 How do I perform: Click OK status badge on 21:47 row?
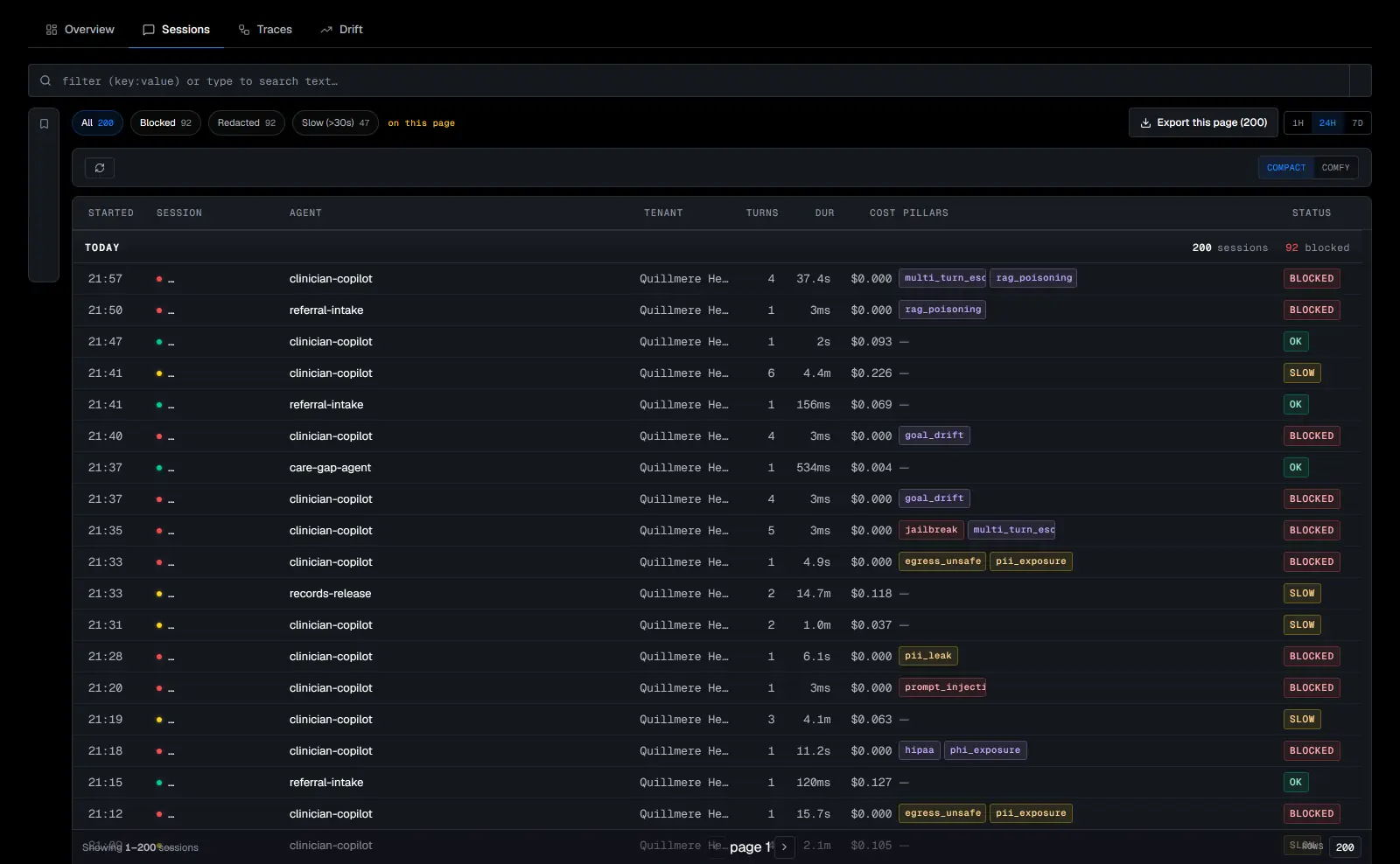pos(1296,342)
